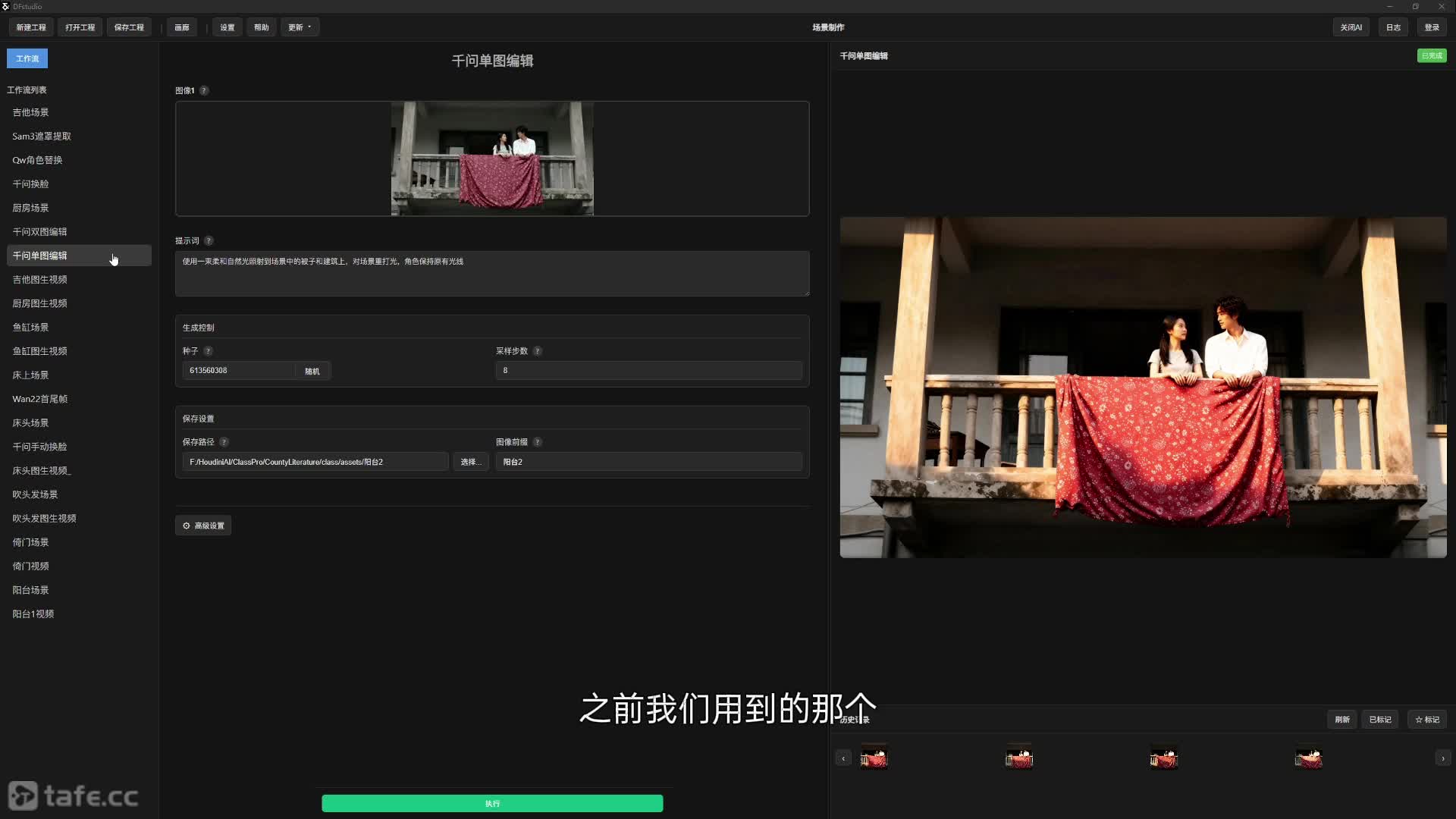Click the help icon beside 图像前缀
This screenshot has width=1456, height=819.
pos(537,442)
